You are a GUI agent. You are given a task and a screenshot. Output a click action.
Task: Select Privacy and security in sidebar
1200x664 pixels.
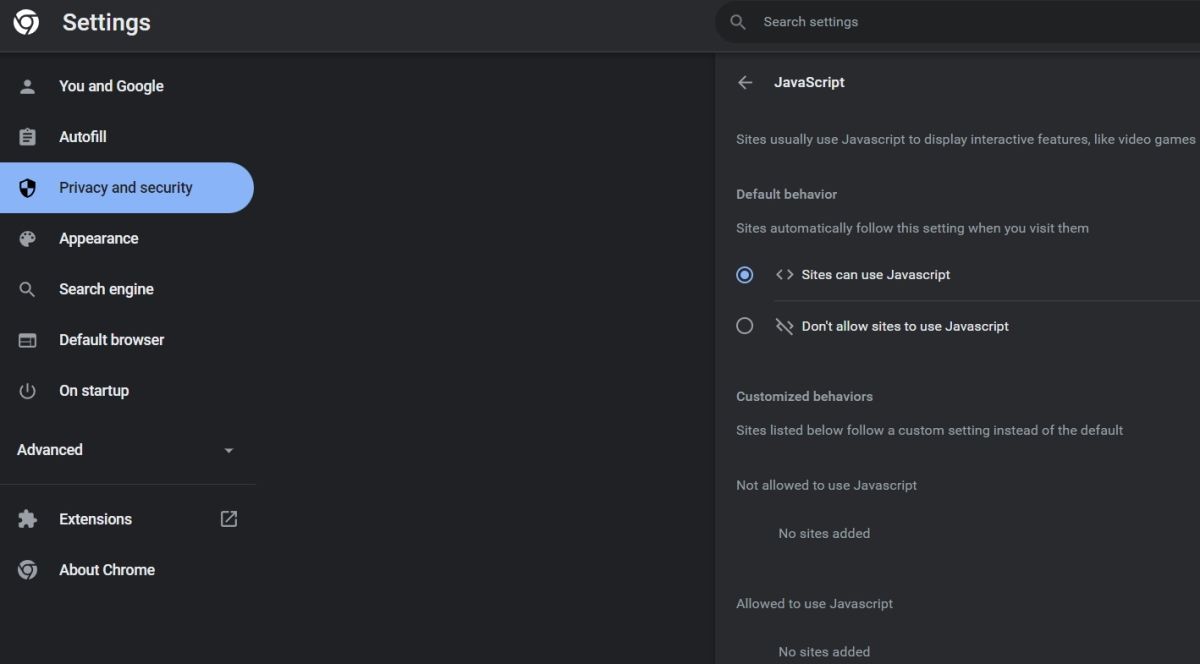[127, 188]
